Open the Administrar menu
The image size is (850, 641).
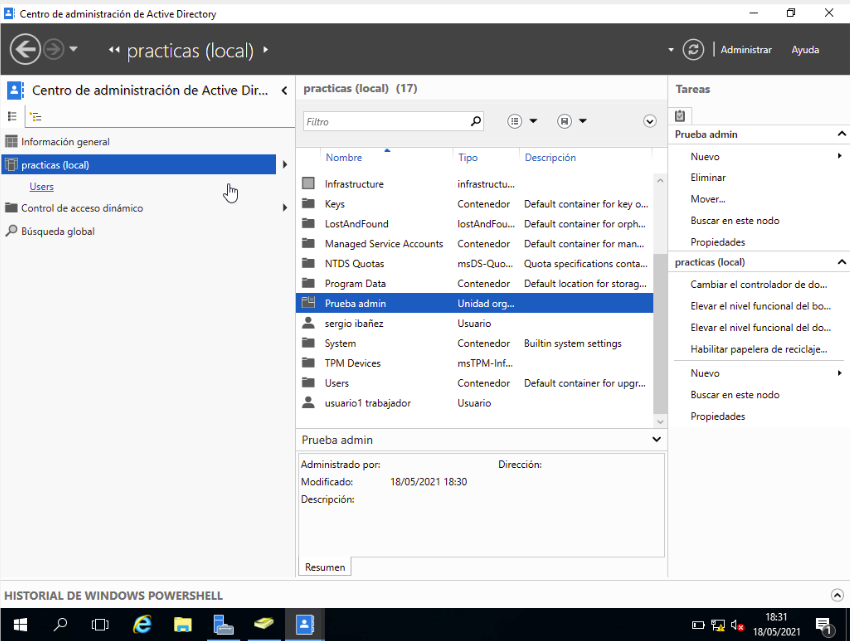click(x=745, y=50)
